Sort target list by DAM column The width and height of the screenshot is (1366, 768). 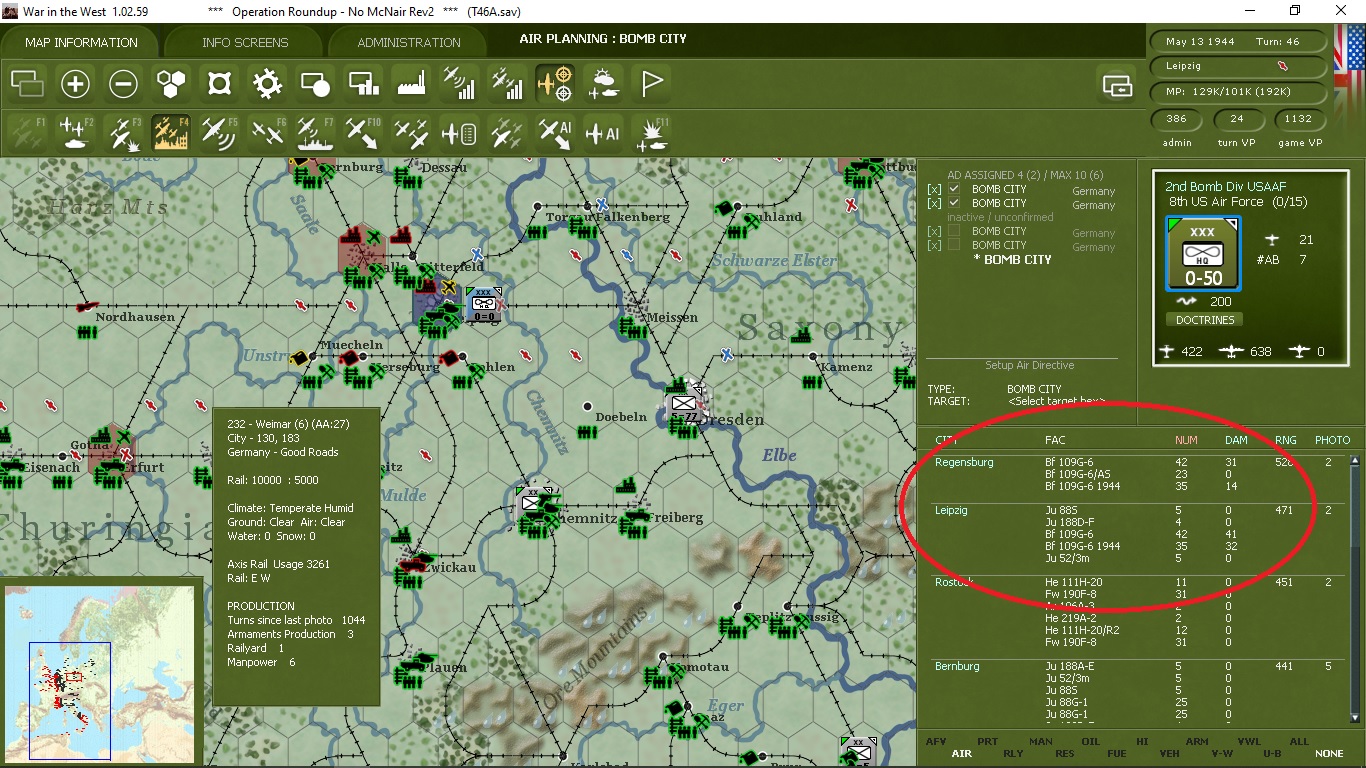1236,440
